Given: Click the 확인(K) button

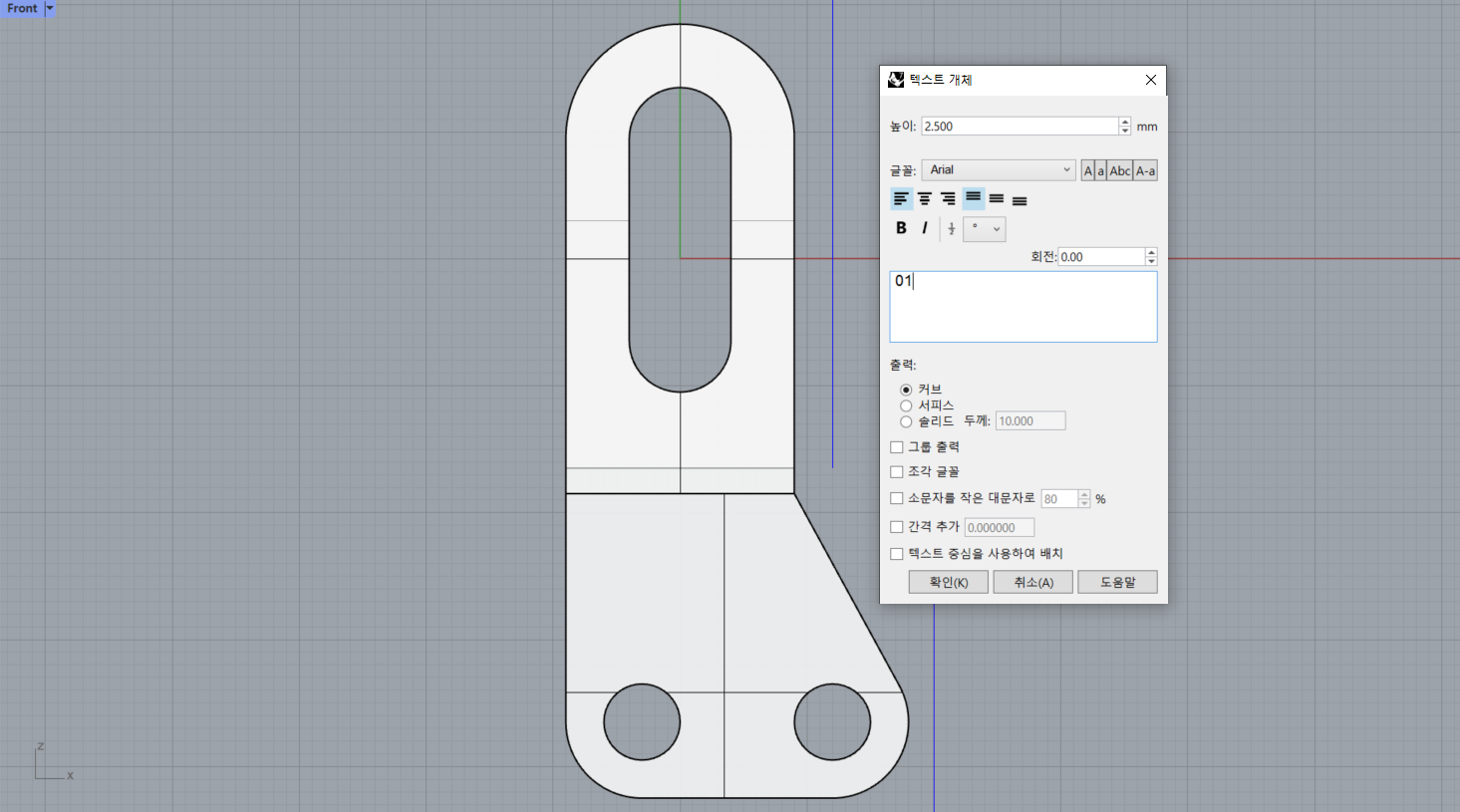Looking at the screenshot, I should pos(949,582).
